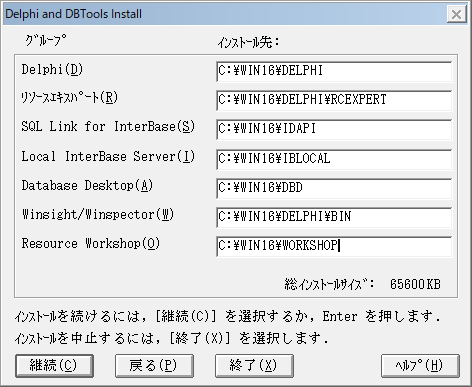Click SQL Link for InterBase(S) label
This screenshot has height=387, width=472.
pos(108,127)
